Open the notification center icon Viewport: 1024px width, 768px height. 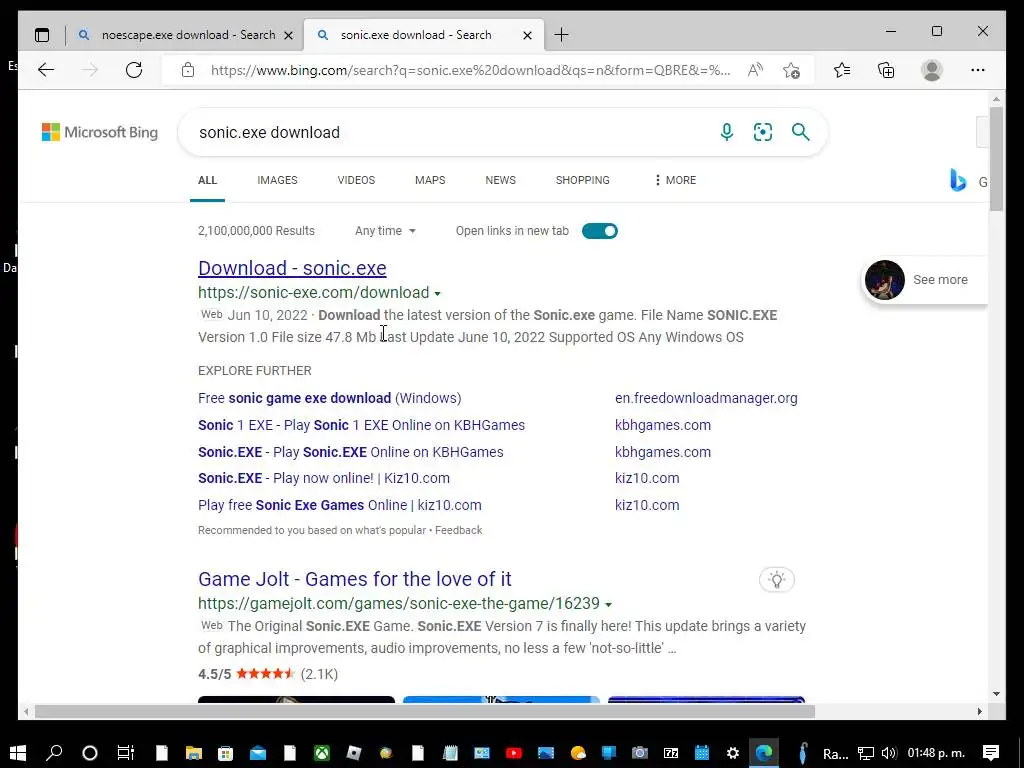(x=991, y=753)
